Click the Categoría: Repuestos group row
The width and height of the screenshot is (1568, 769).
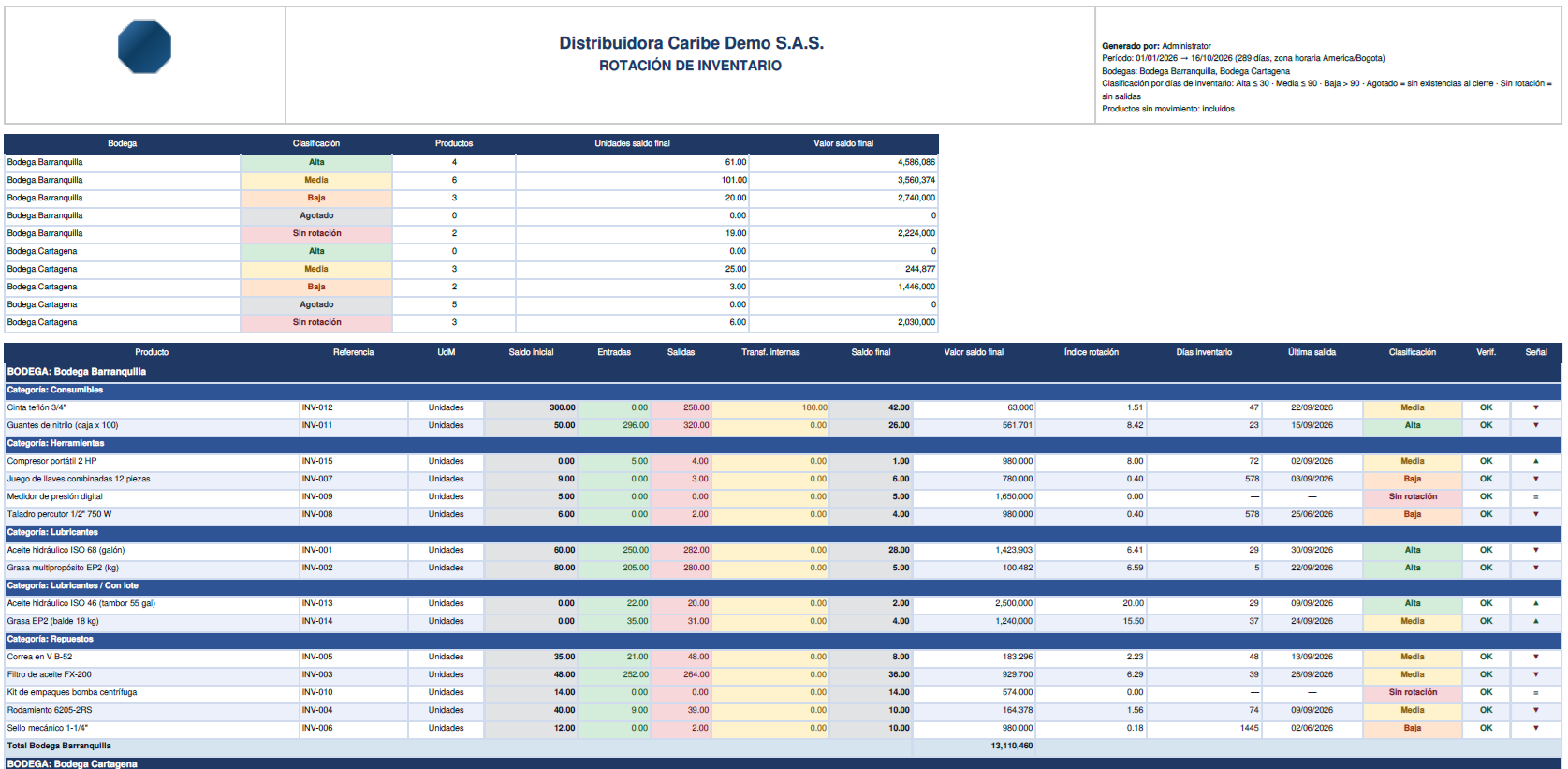[783, 639]
